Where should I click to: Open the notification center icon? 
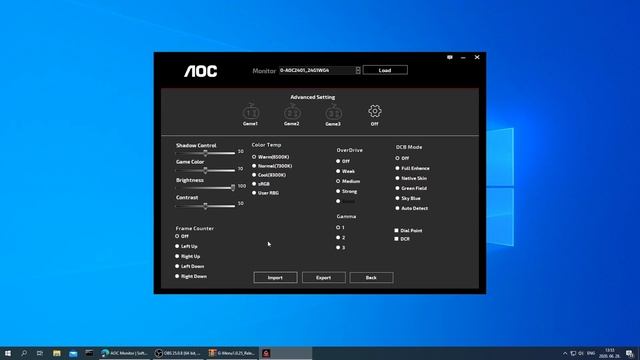click(630, 353)
